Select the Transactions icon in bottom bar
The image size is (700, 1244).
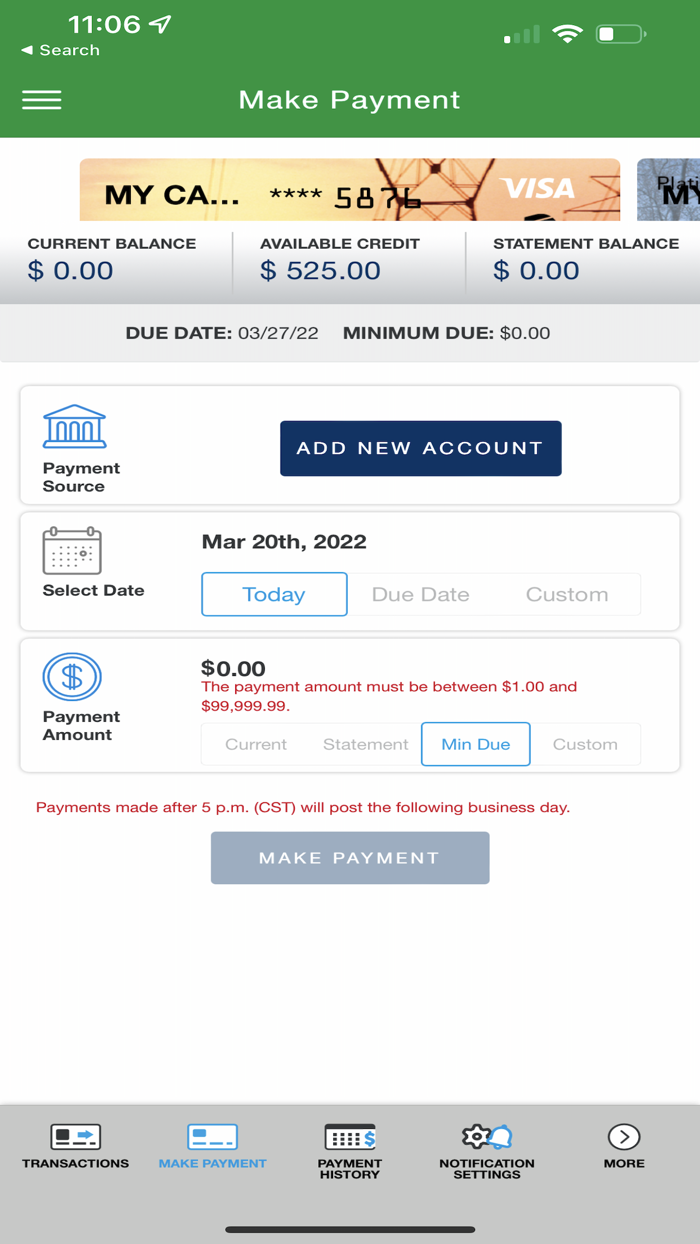(x=74, y=1137)
